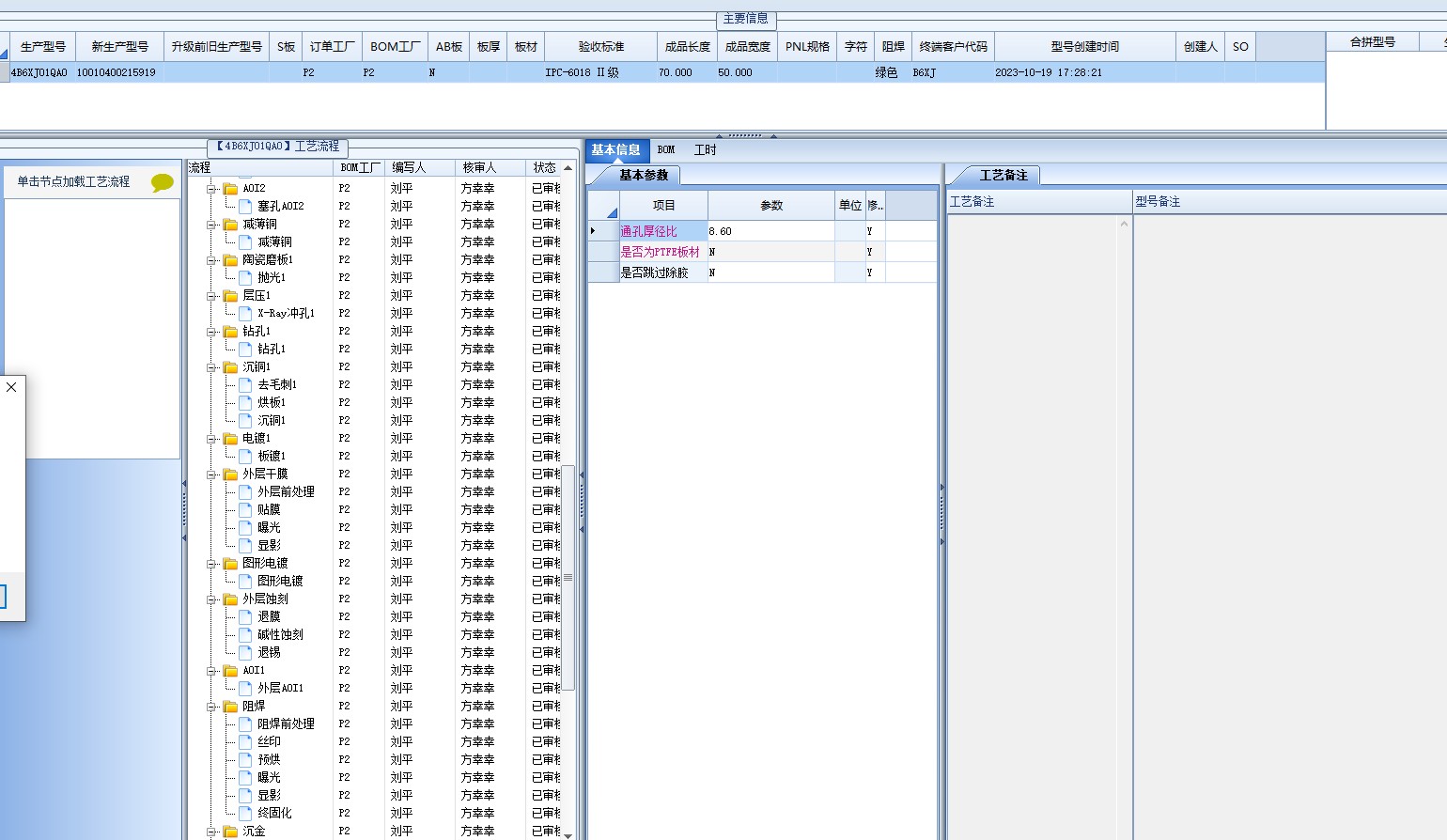Select the 基本参数 tab

pos(644,176)
